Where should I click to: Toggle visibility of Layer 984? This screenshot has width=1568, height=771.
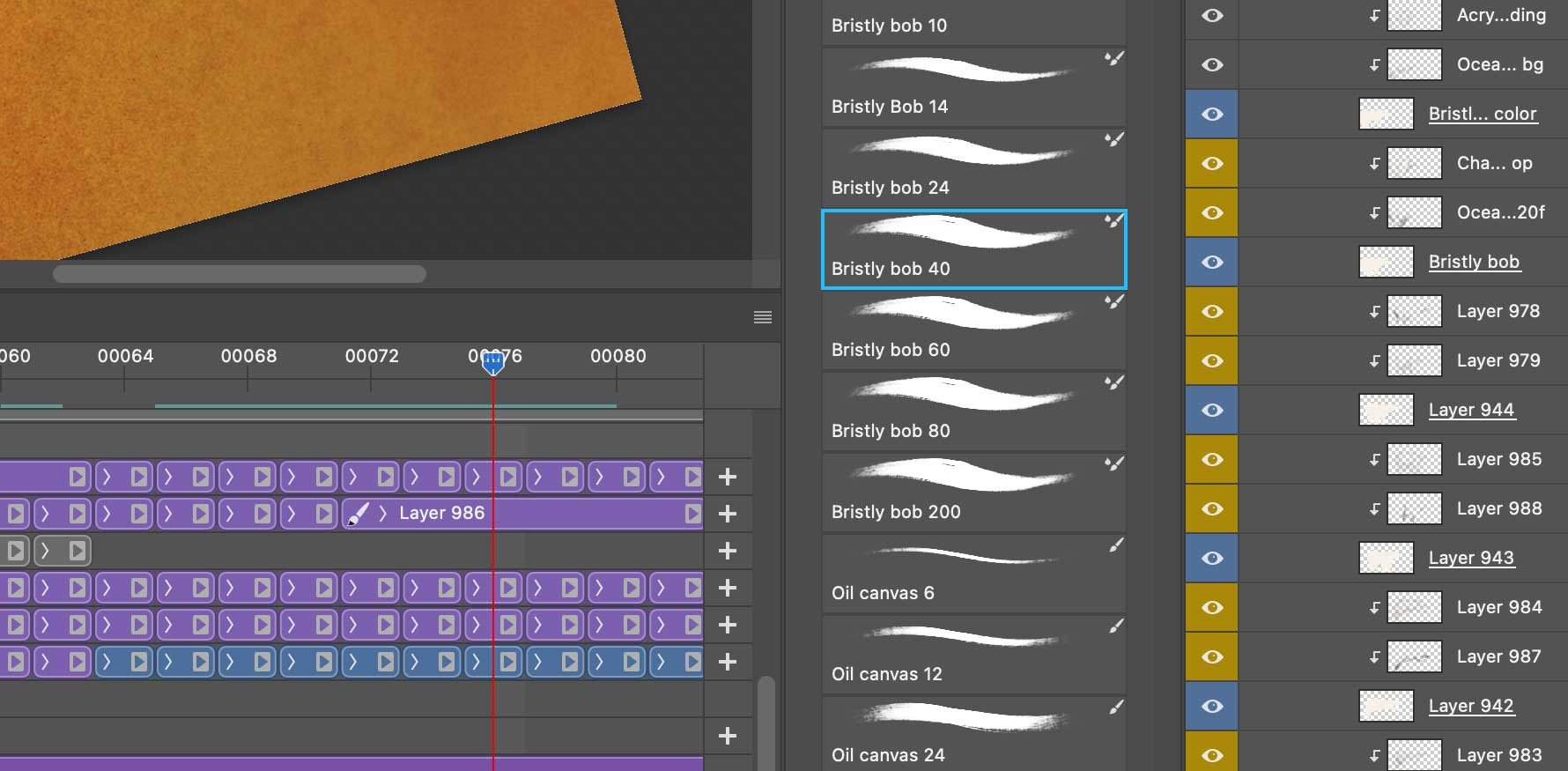[1212, 607]
